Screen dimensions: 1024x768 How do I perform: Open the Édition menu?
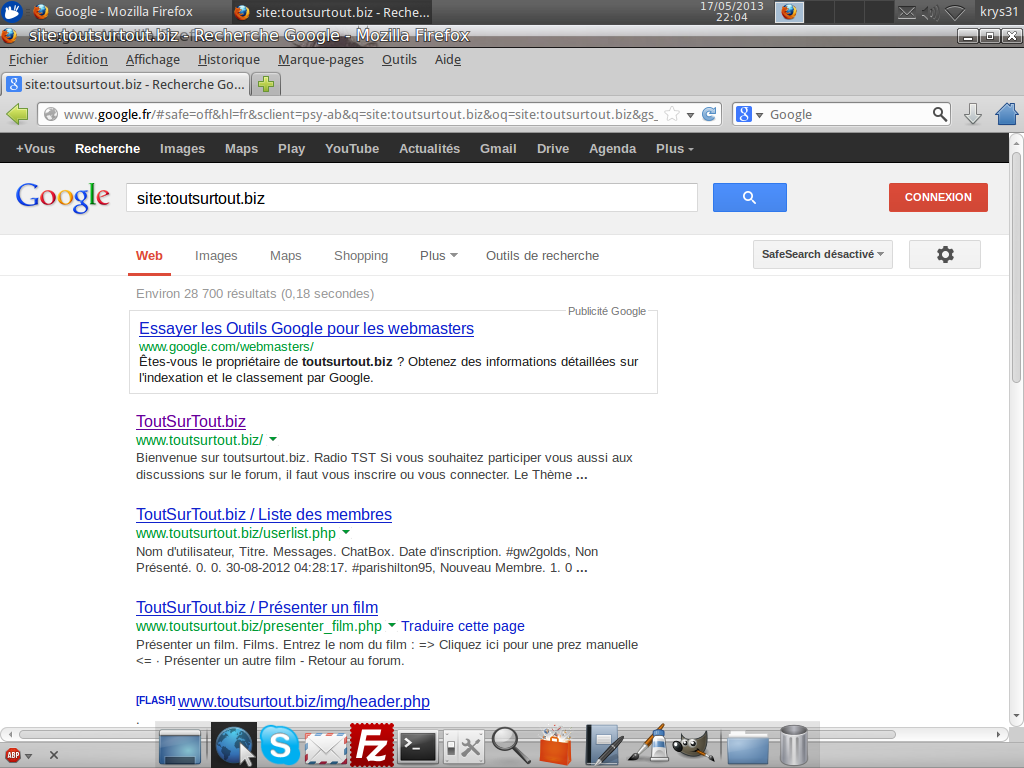pos(87,59)
